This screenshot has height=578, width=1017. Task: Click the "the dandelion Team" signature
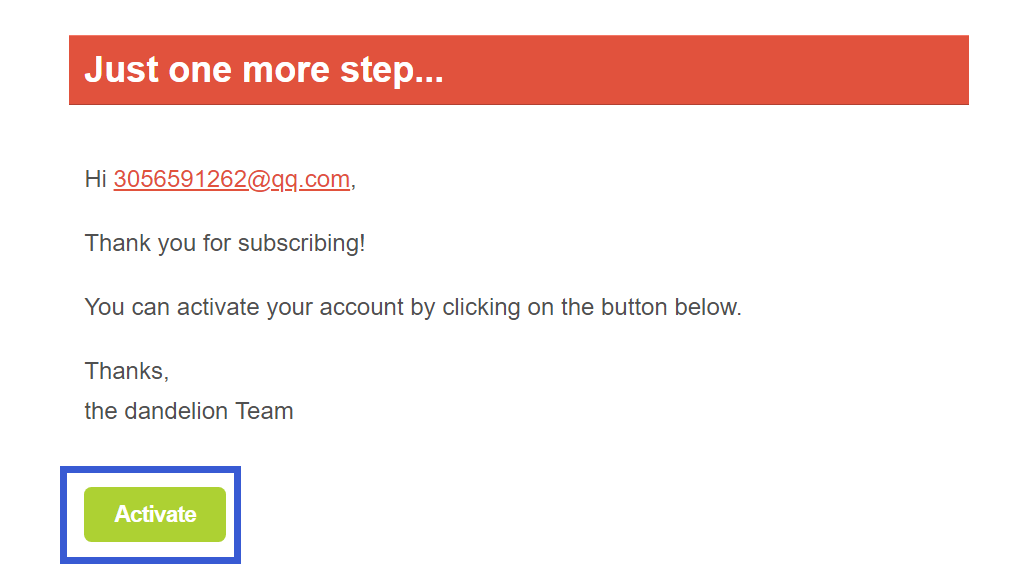(189, 411)
